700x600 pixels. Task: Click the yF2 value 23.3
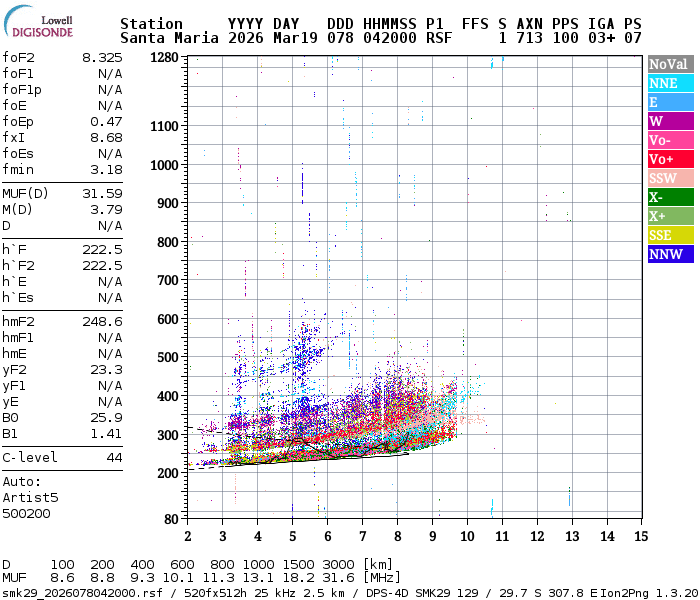tap(106, 370)
